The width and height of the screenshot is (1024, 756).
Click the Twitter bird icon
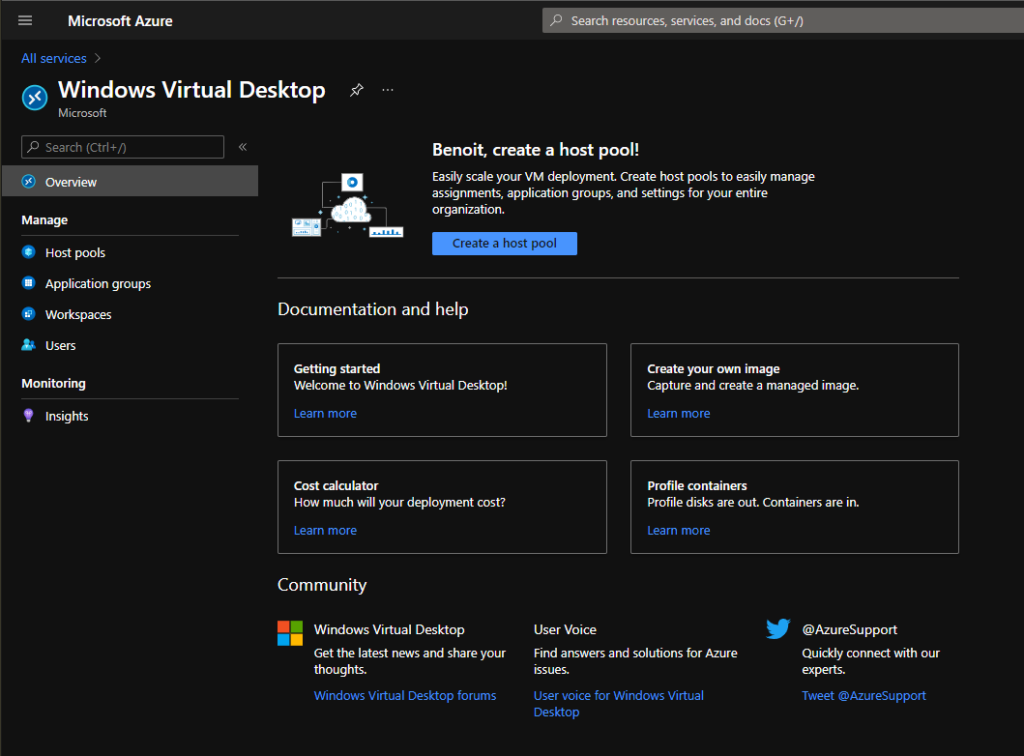coord(778,629)
